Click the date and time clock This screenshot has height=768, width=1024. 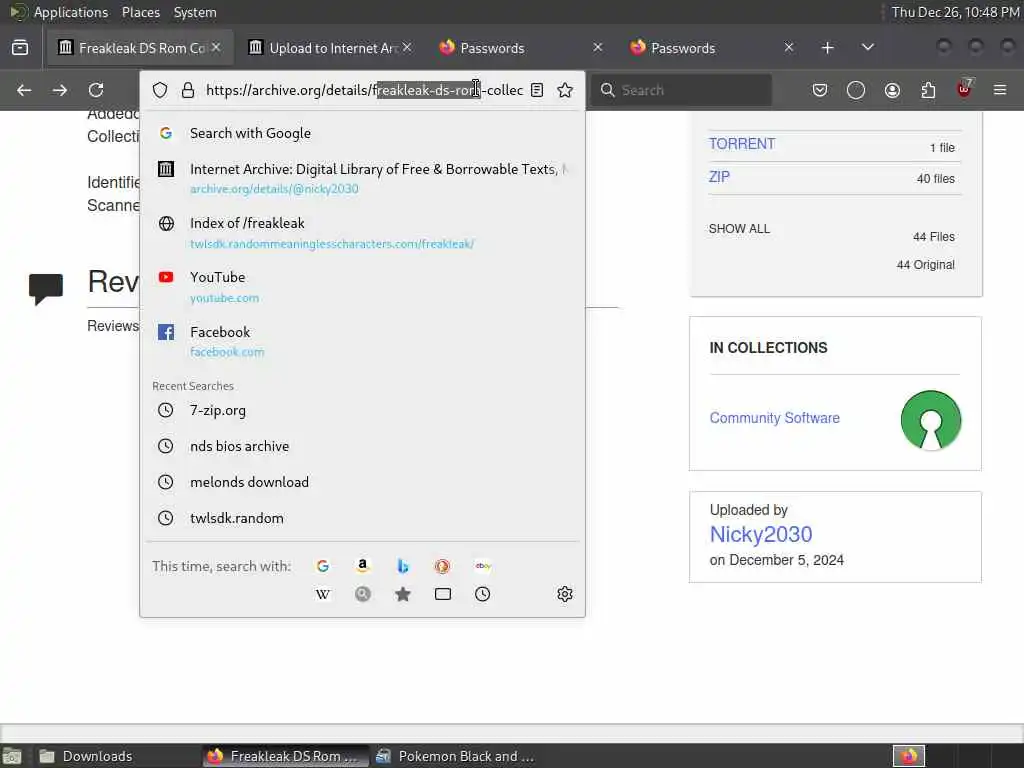(955, 12)
